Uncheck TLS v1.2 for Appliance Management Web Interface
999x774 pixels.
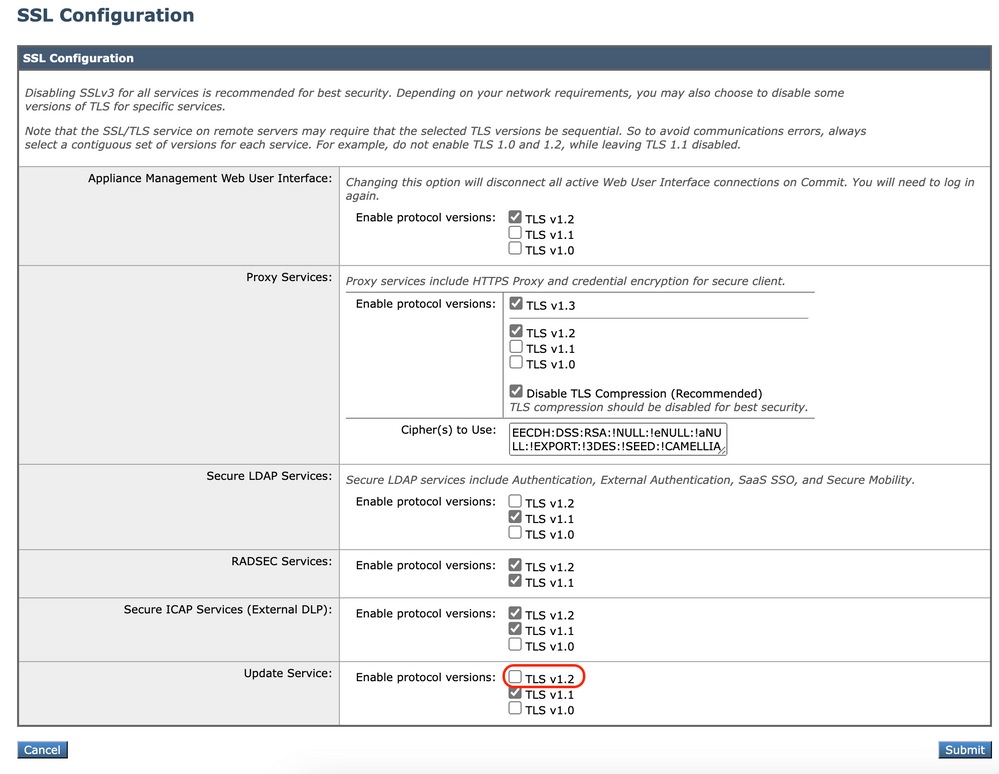click(x=515, y=217)
